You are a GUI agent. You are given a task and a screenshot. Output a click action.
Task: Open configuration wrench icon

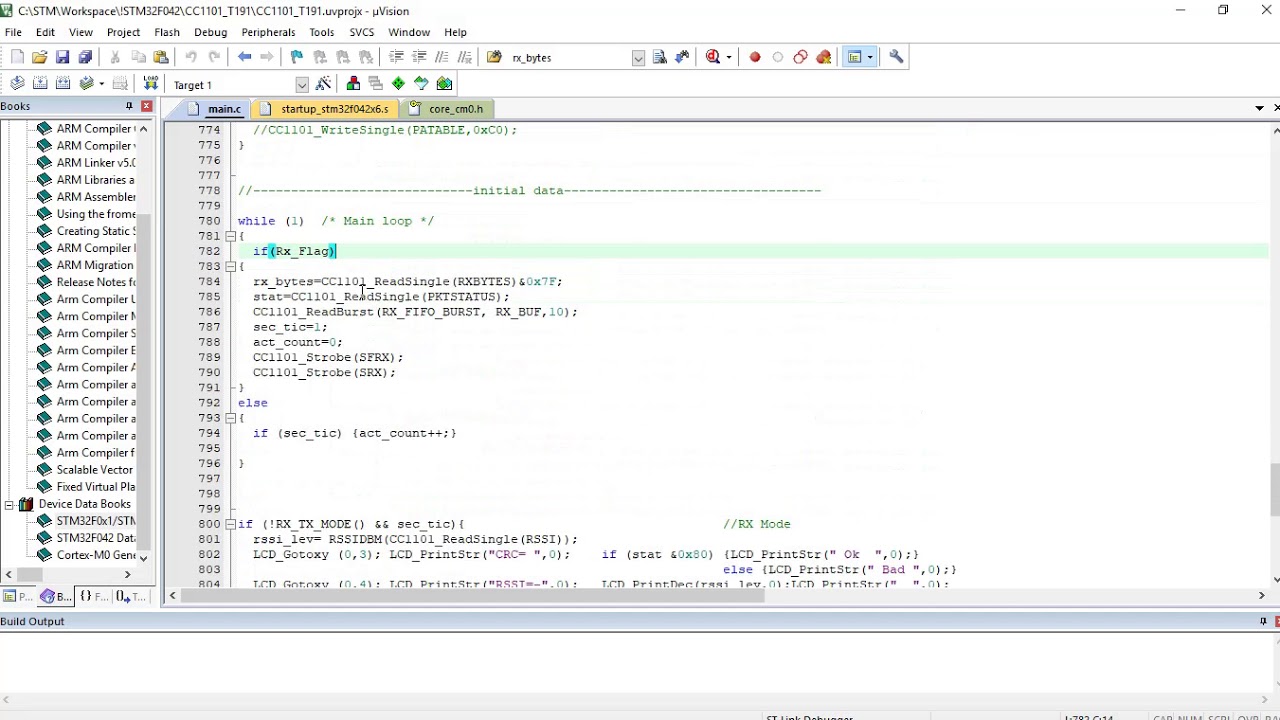[896, 57]
